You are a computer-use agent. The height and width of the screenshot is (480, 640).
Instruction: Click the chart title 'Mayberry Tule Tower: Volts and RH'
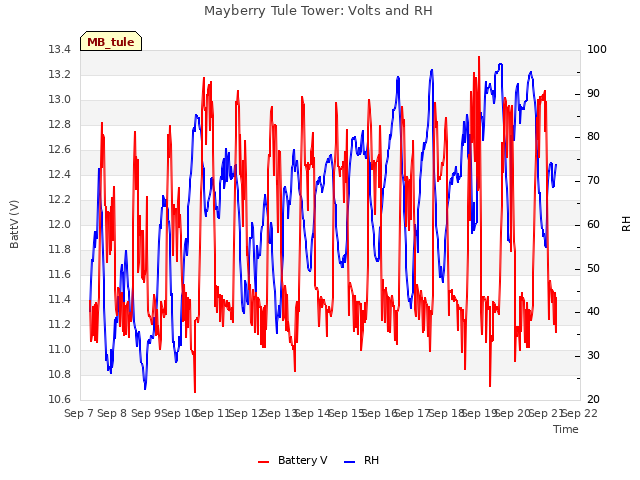318,11
